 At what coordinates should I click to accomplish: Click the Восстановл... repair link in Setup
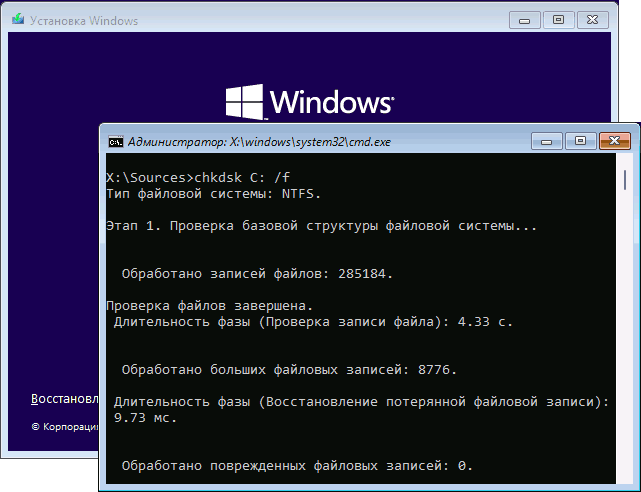65,399
